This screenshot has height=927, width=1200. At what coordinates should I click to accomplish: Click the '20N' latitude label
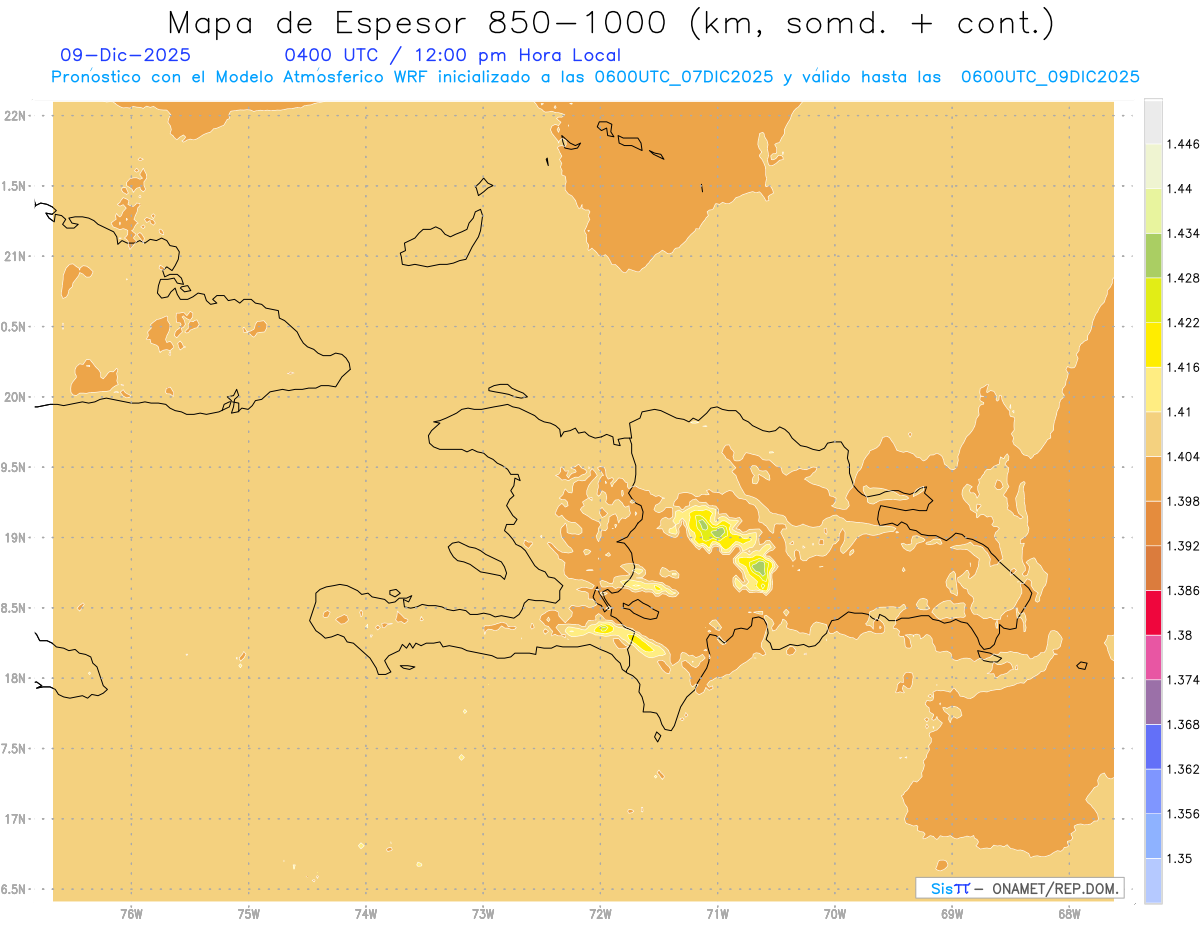tap(16, 397)
